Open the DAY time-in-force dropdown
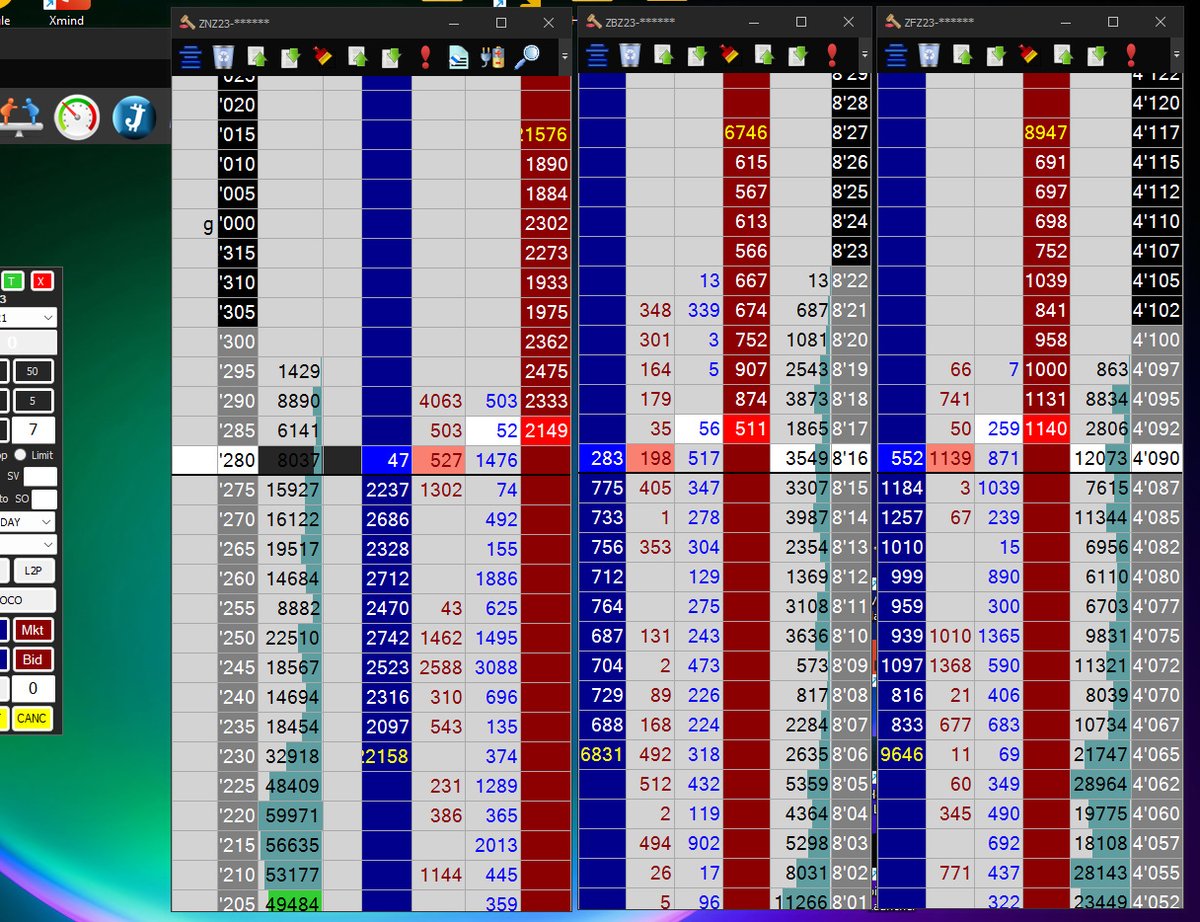Image resolution: width=1200 pixels, height=922 pixels. coord(28,522)
